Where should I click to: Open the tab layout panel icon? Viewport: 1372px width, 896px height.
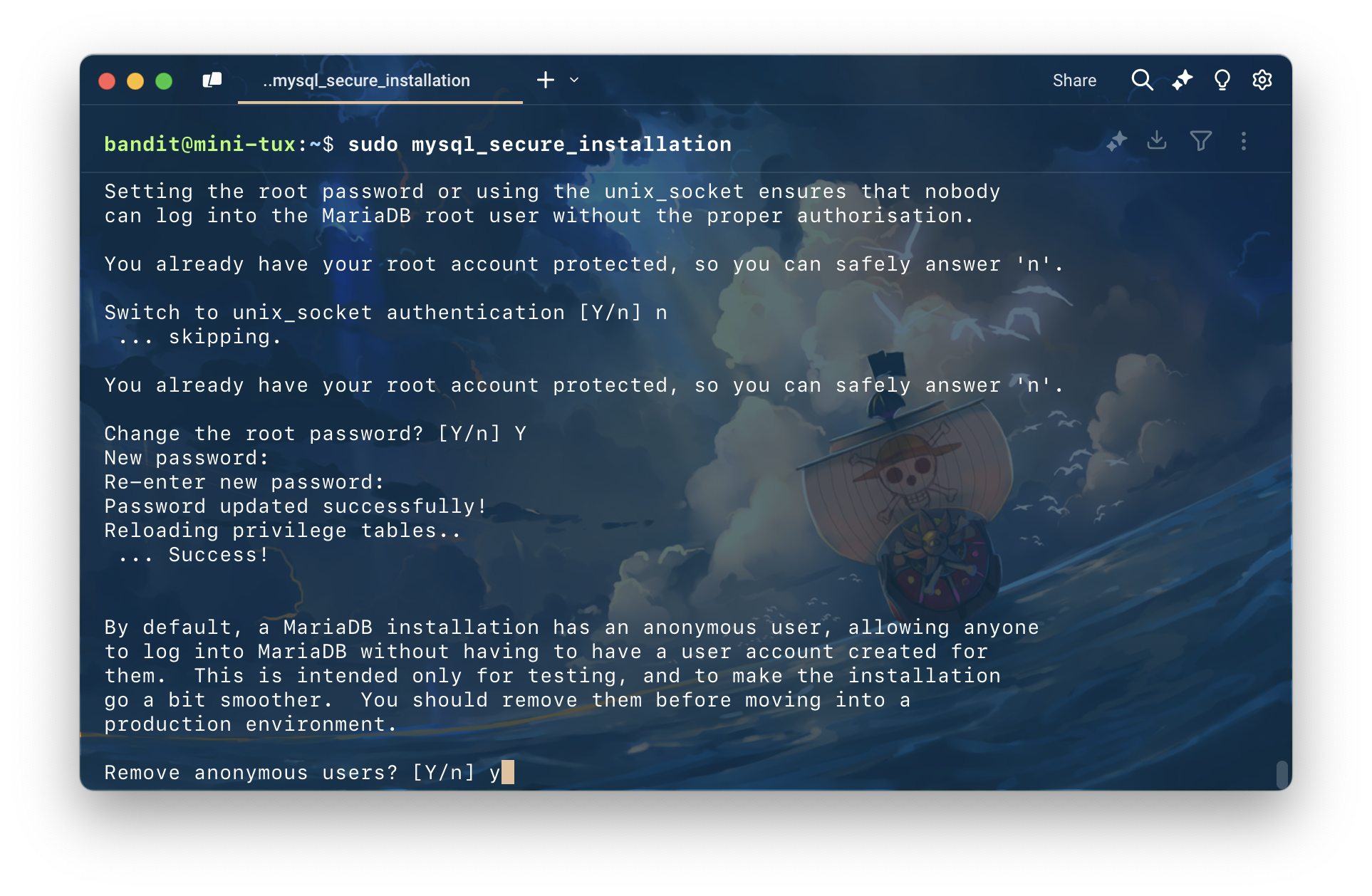tap(212, 80)
